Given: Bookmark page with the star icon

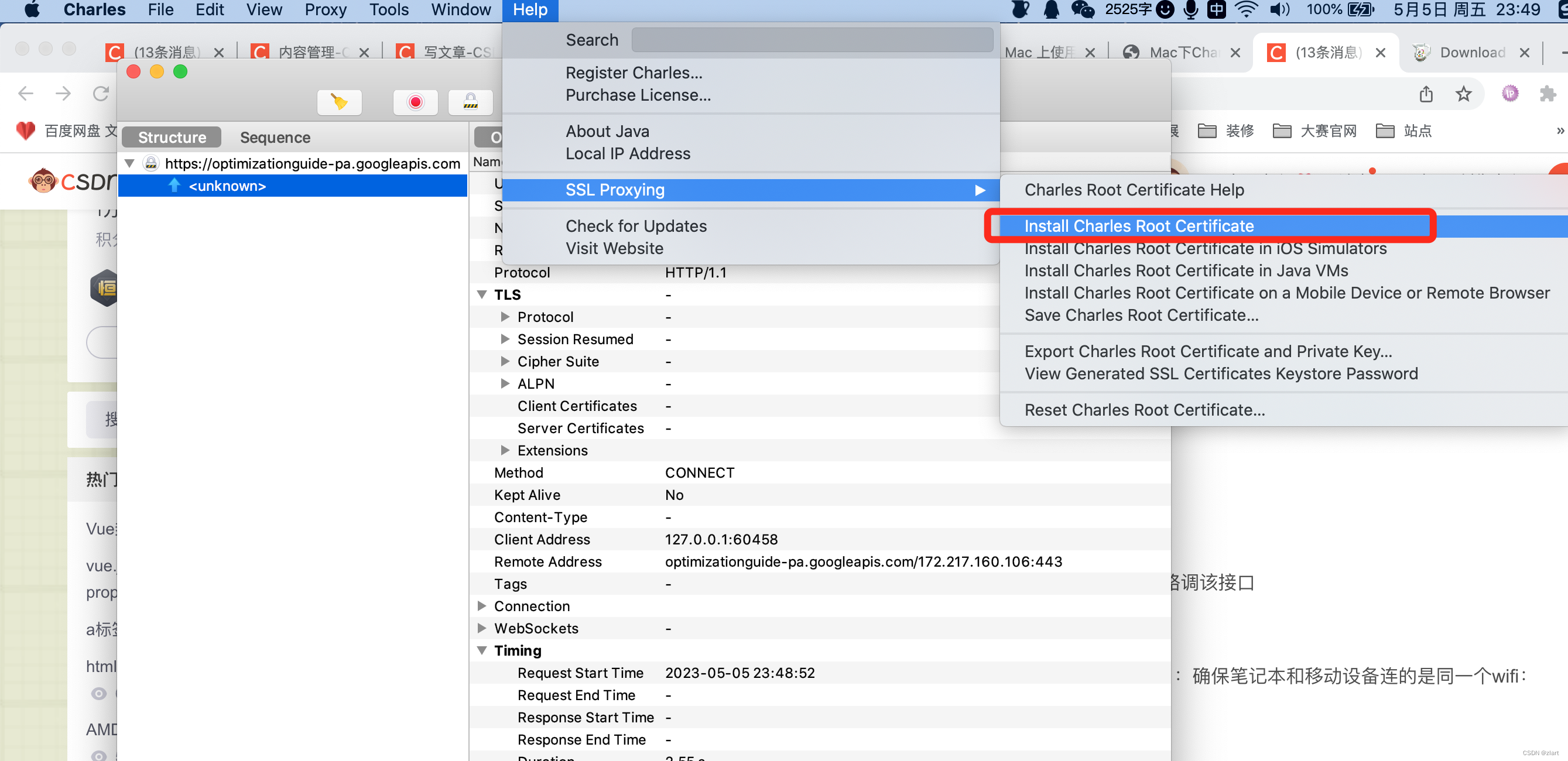Looking at the screenshot, I should [x=1463, y=94].
